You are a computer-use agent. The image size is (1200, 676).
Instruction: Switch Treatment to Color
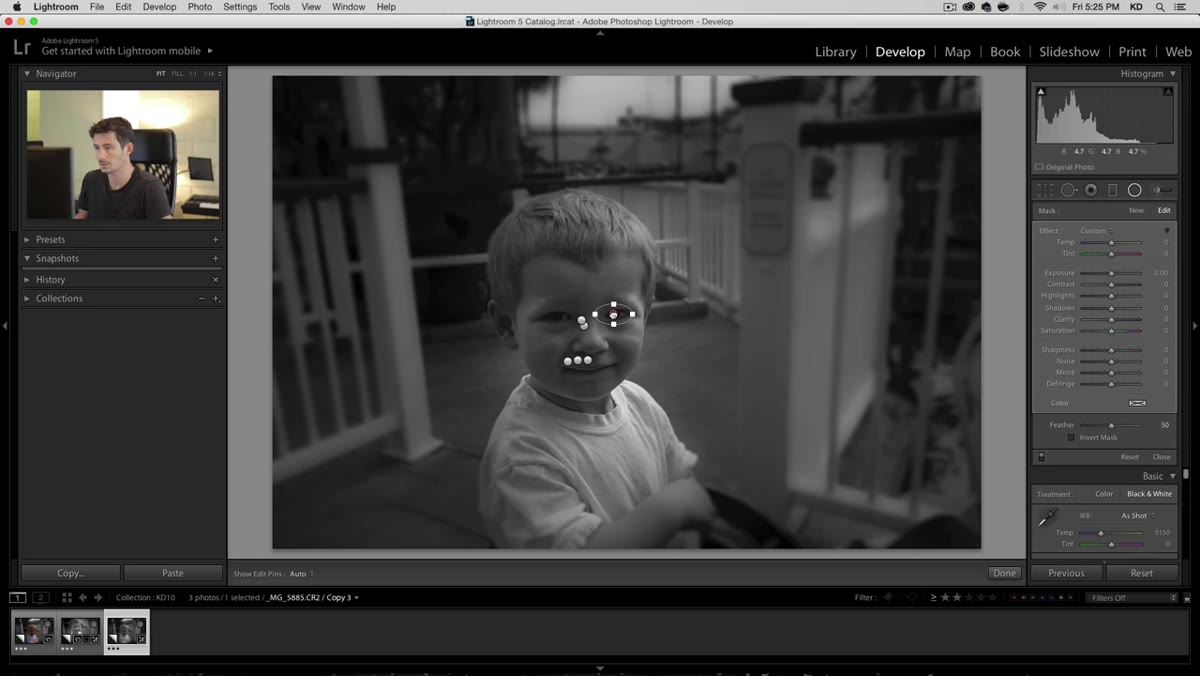[1104, 494]
